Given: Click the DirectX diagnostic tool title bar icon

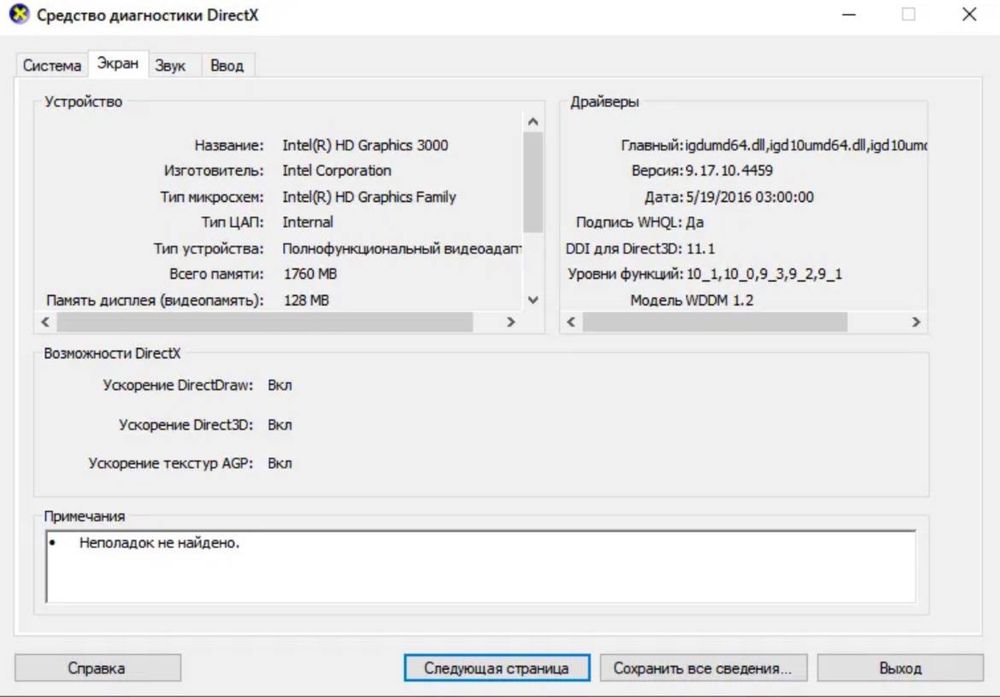Looking at the screenshot, I should [x=19, y=14].
